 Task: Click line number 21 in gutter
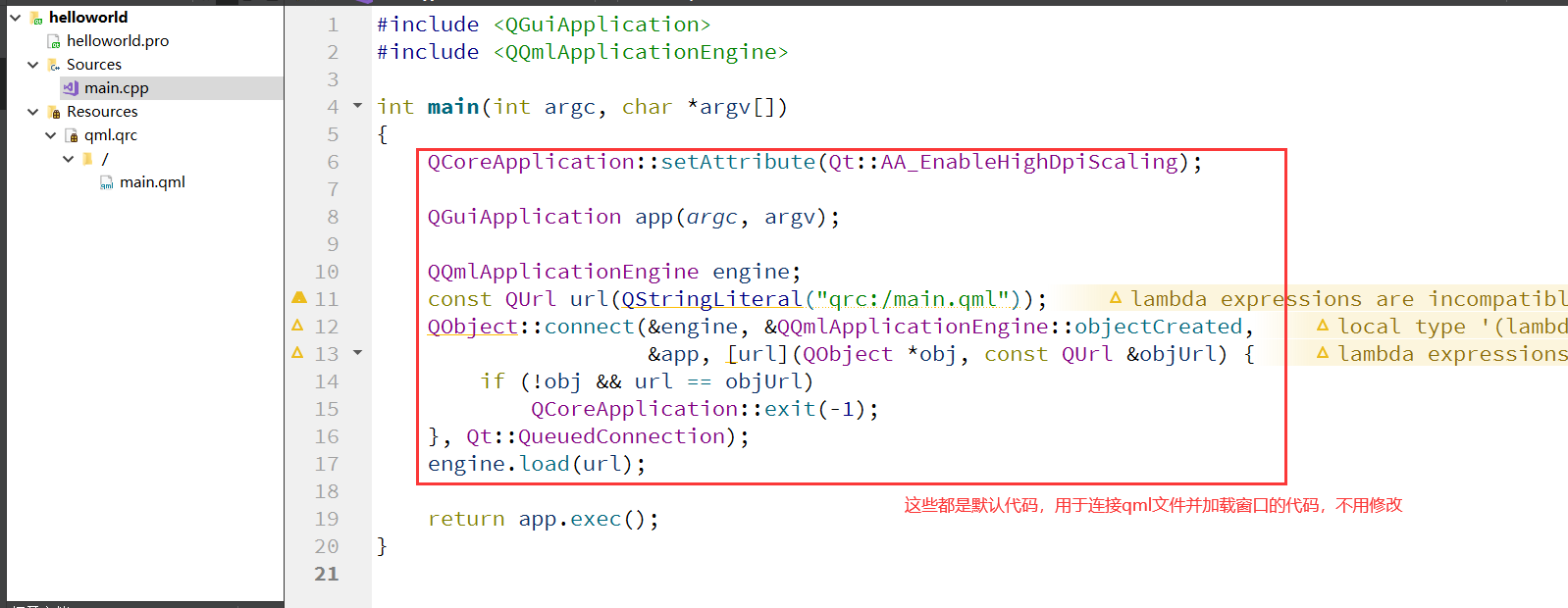pos(326,574)
